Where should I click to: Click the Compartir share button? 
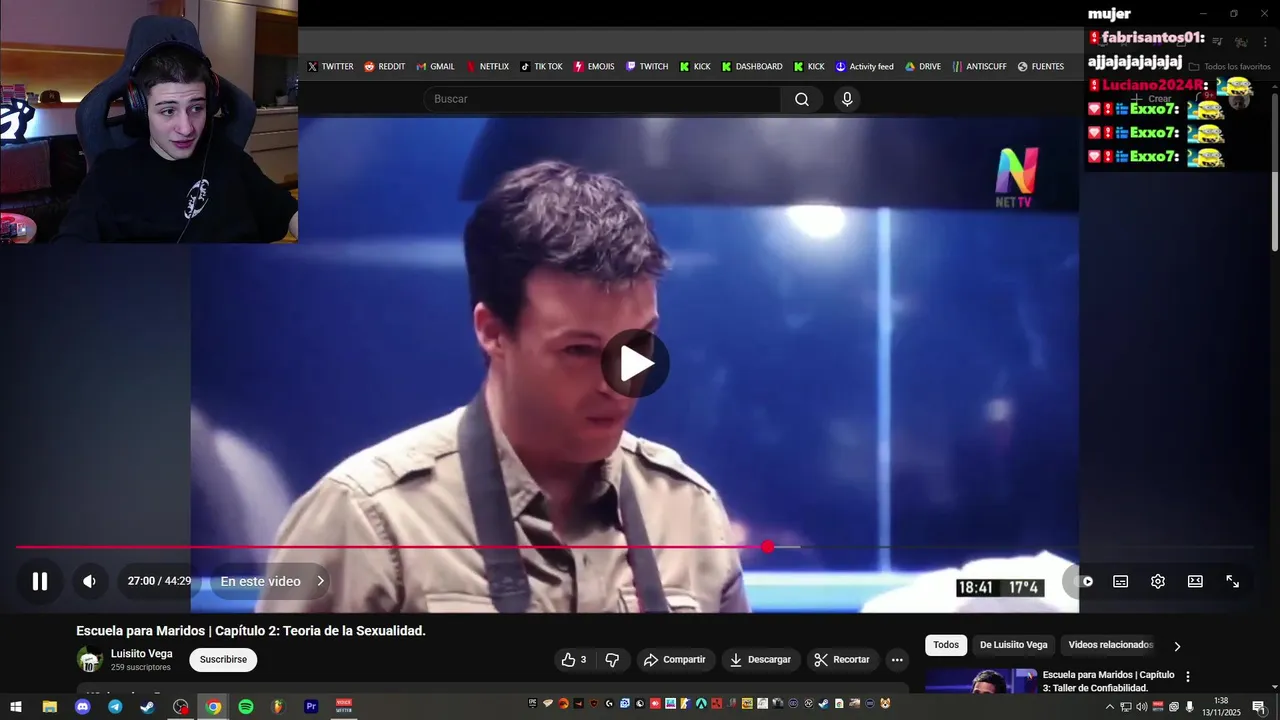pyautogui.click(x=675, y=659)
